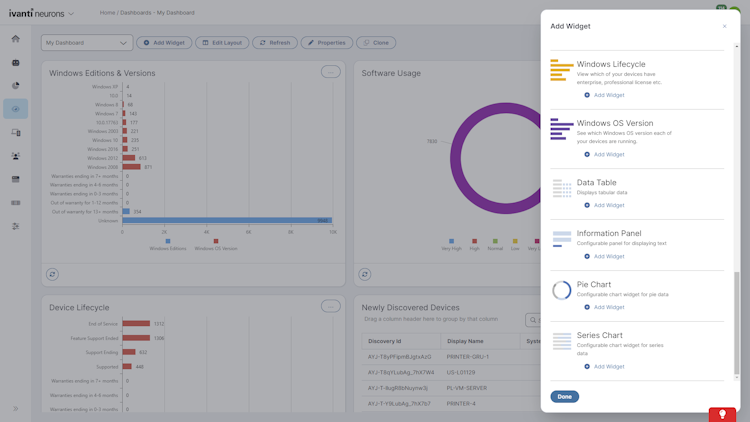The height and width of the screenshot is (422, 750).
Task: Open the people icon in sidebar
Action: [x=16, y=156]
